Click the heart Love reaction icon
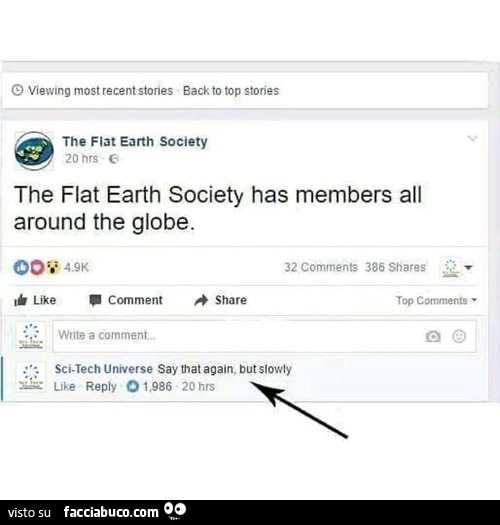The height and width of the screenshot is (525, 500). pyautogui.click(x=37, y=267)
